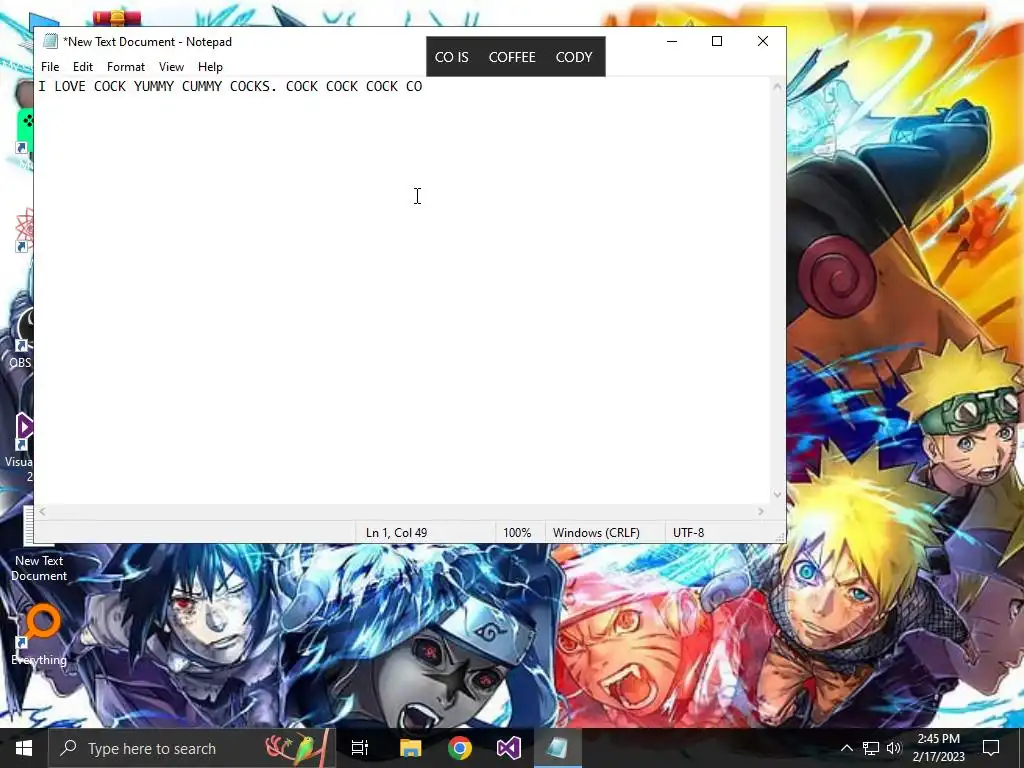
Task: Close the Notepad window
Action: [x=763, y=41]
